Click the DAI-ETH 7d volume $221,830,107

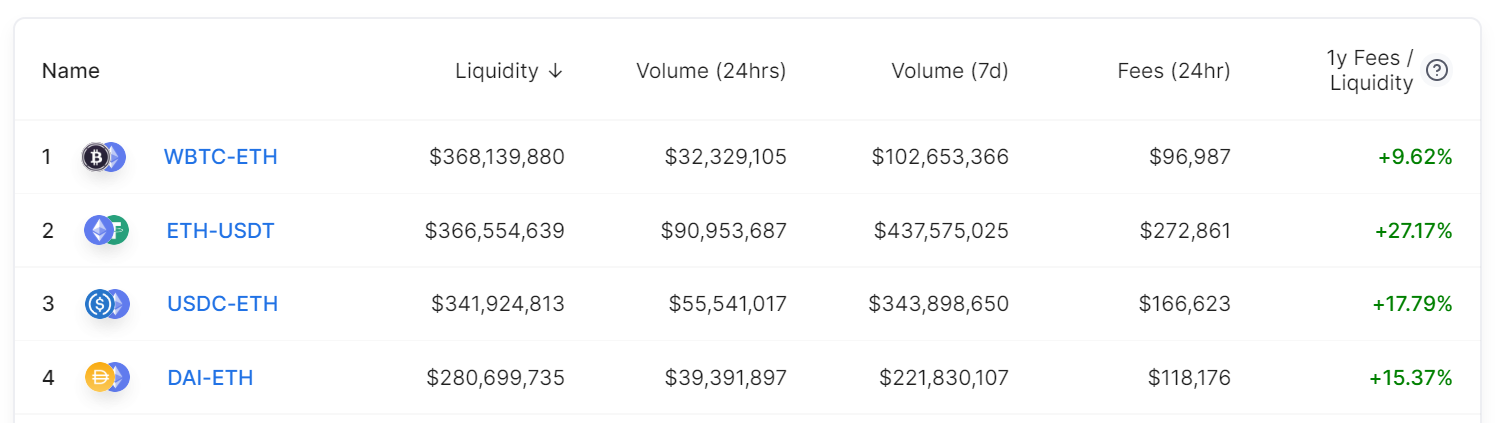tap(944, 377)
